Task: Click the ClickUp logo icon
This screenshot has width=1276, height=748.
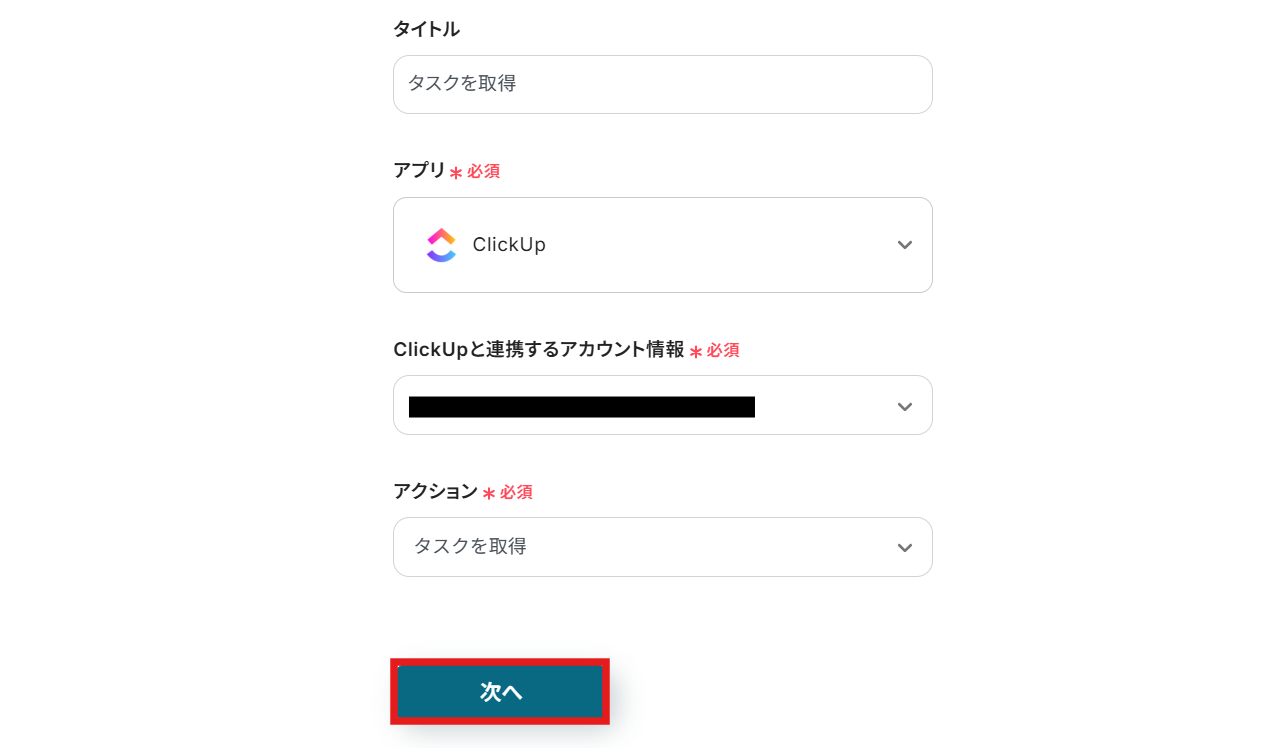Action: tap(441, 245)
